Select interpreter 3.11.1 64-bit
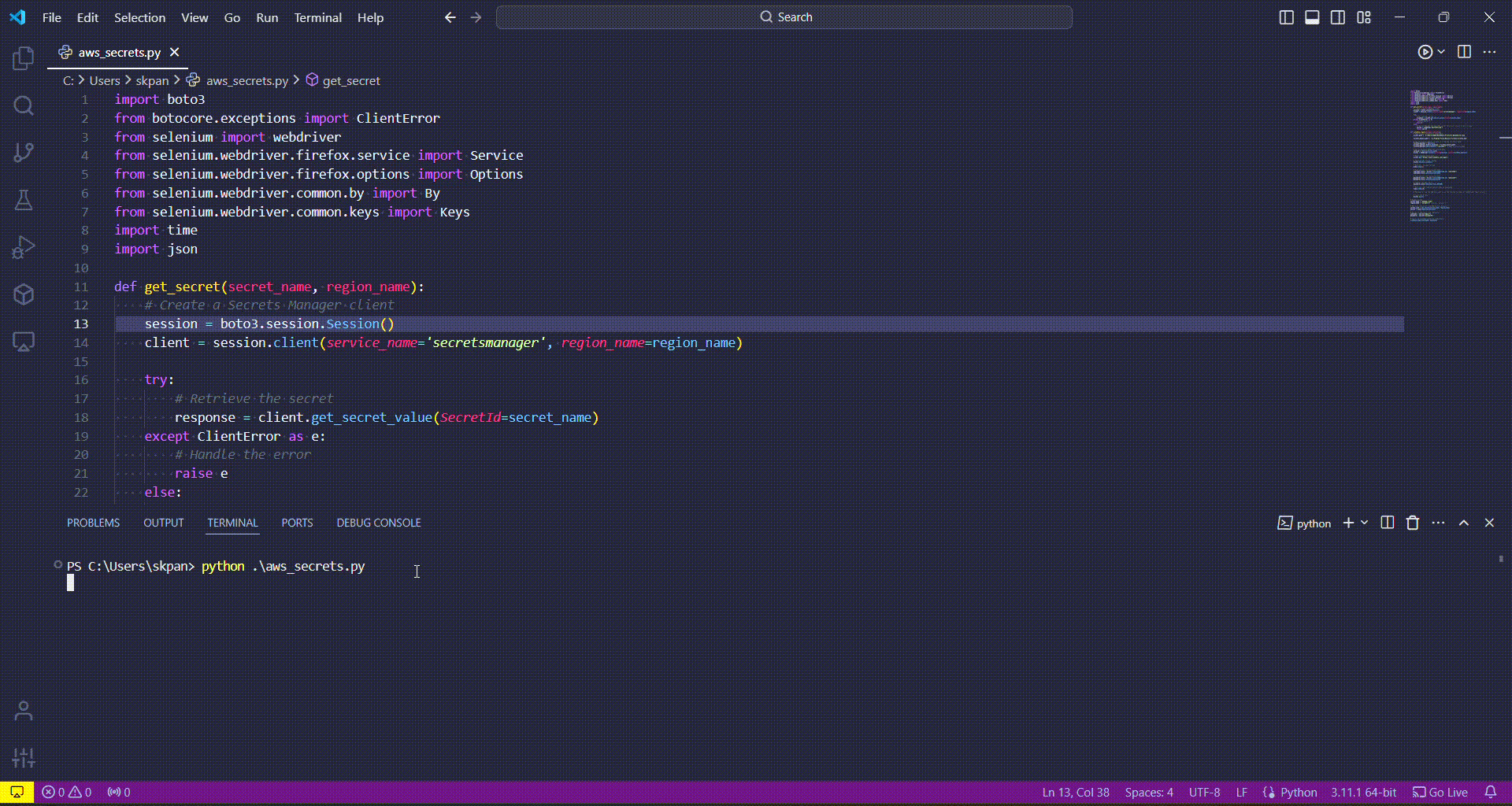This screenshot has height=806, width=1512. pyautogui.click(x=1364, y=793)
